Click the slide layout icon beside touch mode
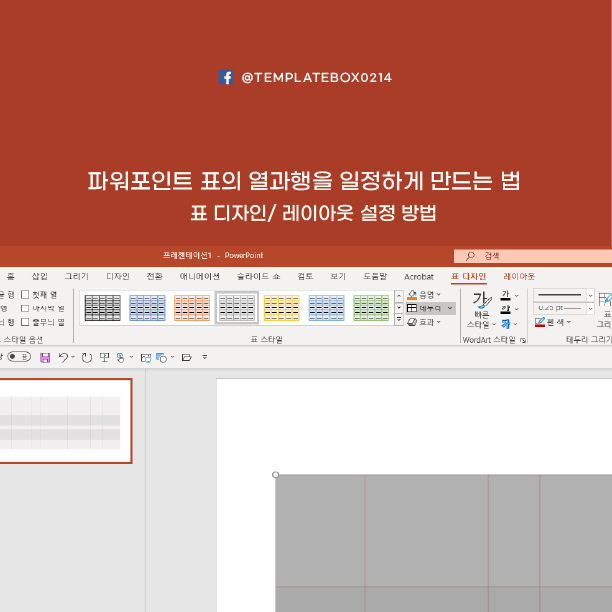 coord(146,358)
